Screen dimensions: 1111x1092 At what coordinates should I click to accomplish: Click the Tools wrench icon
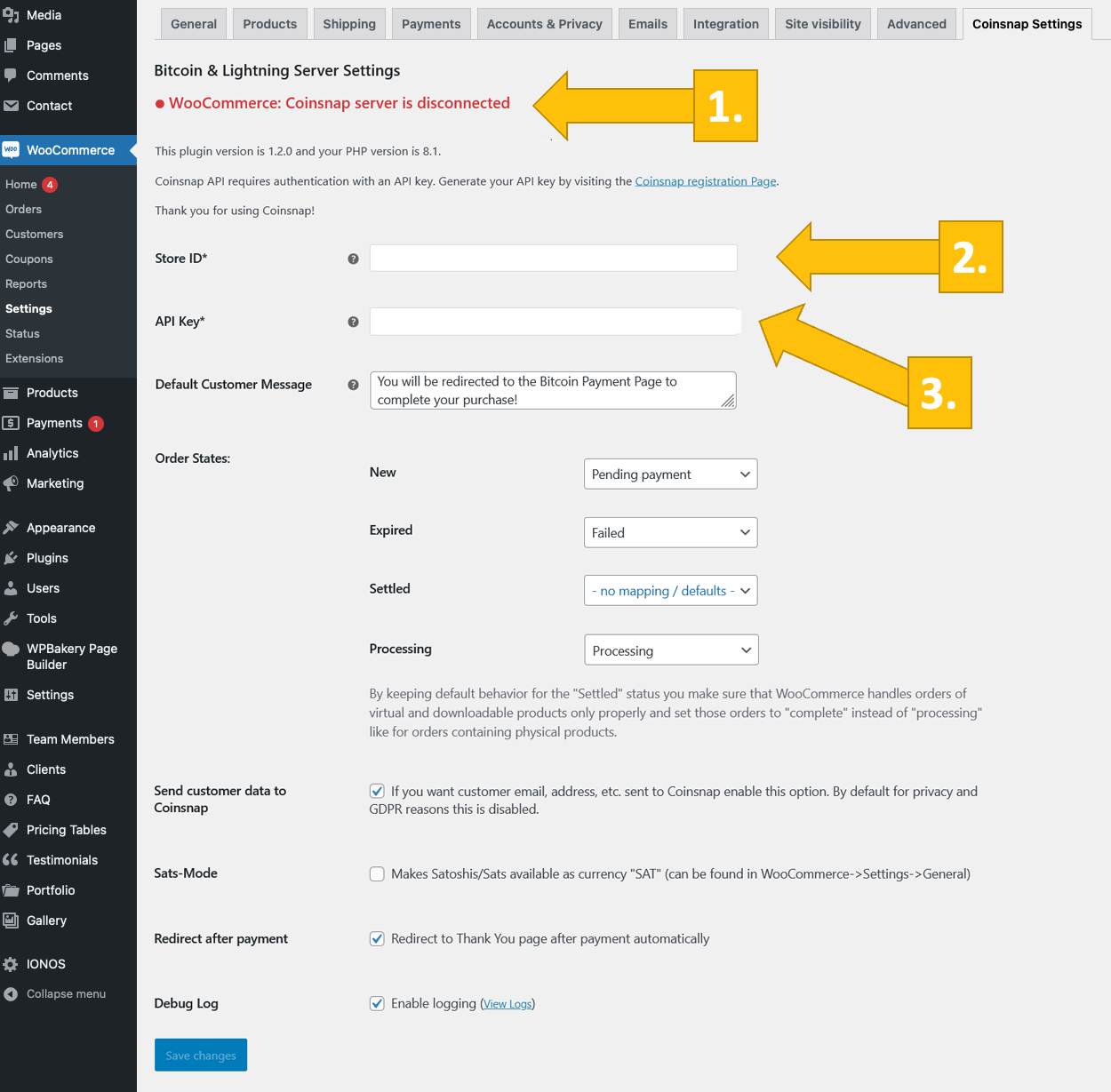(x=11, y=618)
